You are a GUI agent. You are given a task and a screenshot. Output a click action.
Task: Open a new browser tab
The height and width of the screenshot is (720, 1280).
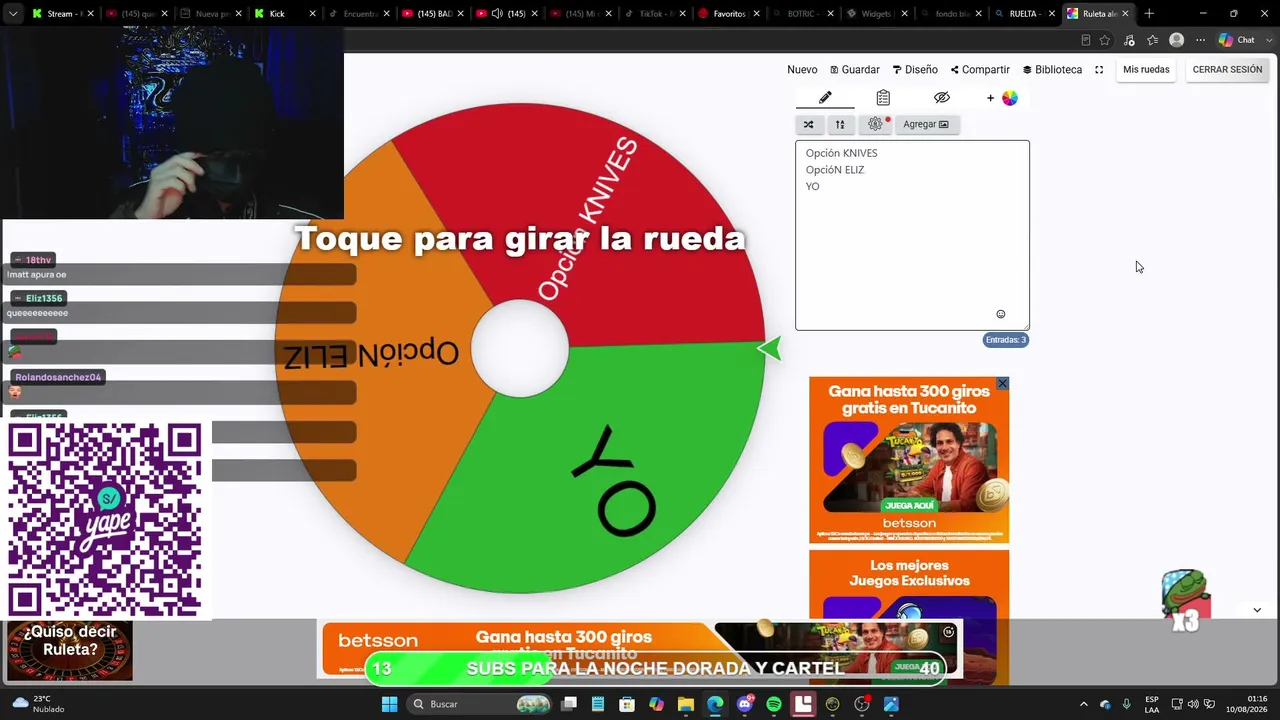(1149, 14)
